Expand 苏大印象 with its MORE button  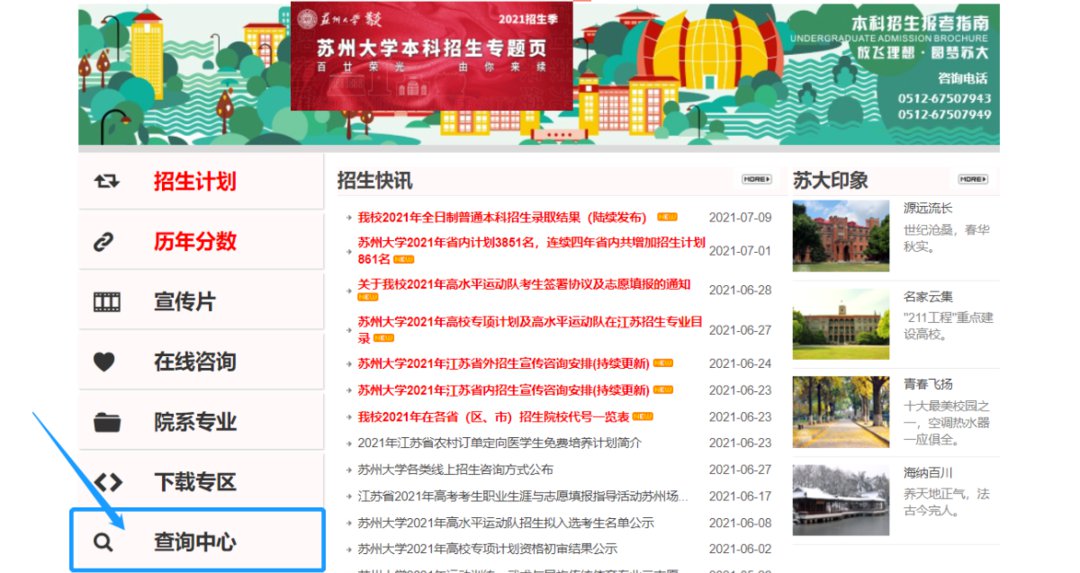(x=972, y=179)
